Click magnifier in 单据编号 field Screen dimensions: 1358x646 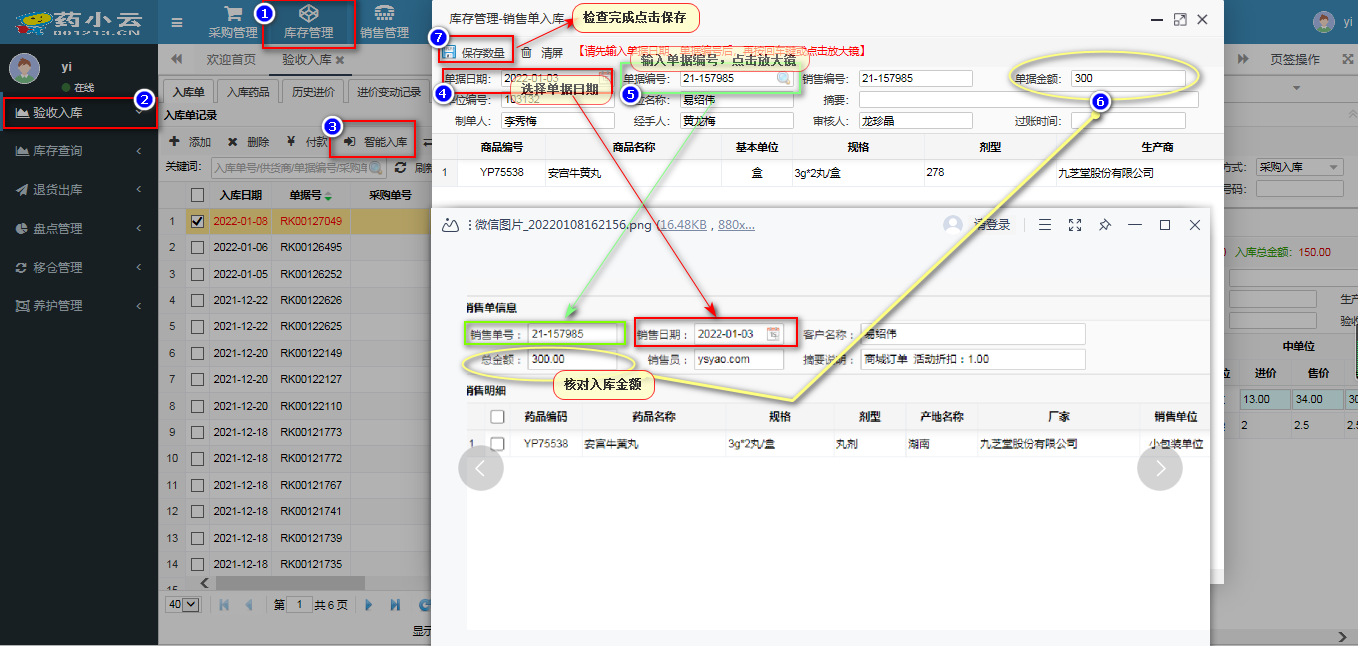point(784,78)
